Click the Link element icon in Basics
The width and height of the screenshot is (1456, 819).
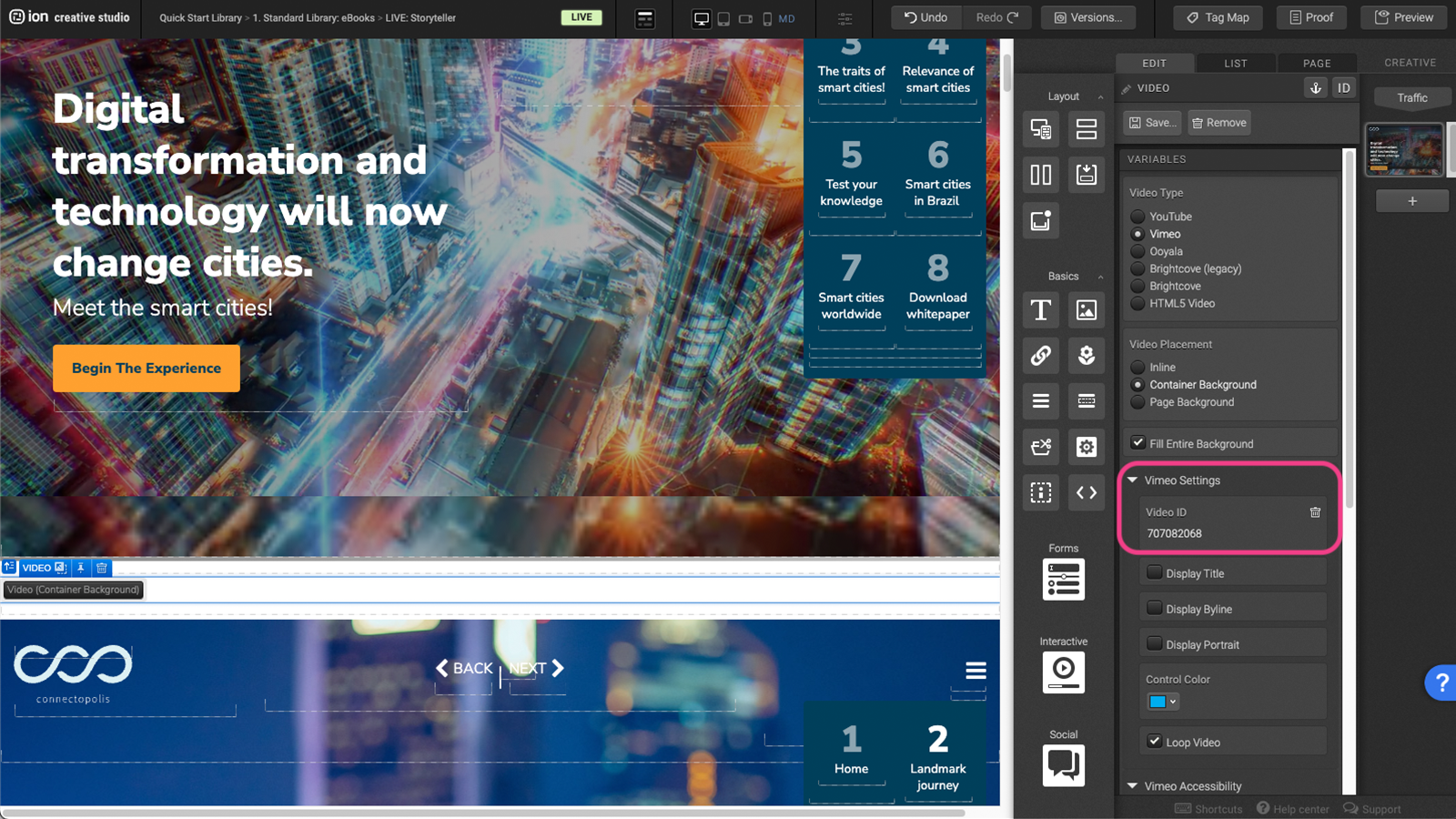pyautogui.click(x=1041, y=356)
